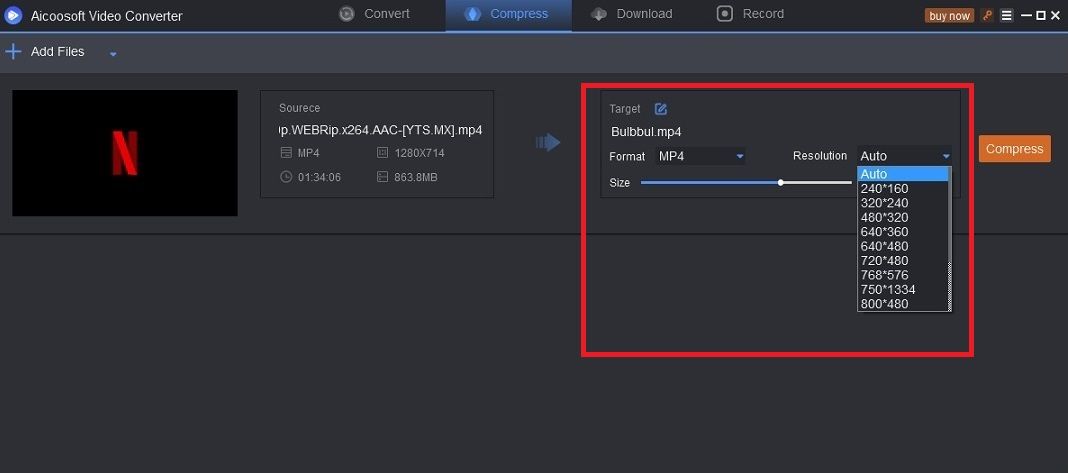Click the orange Compress button
The height and width of the screenshot is (473, 1068).
tap(1015, 149)
